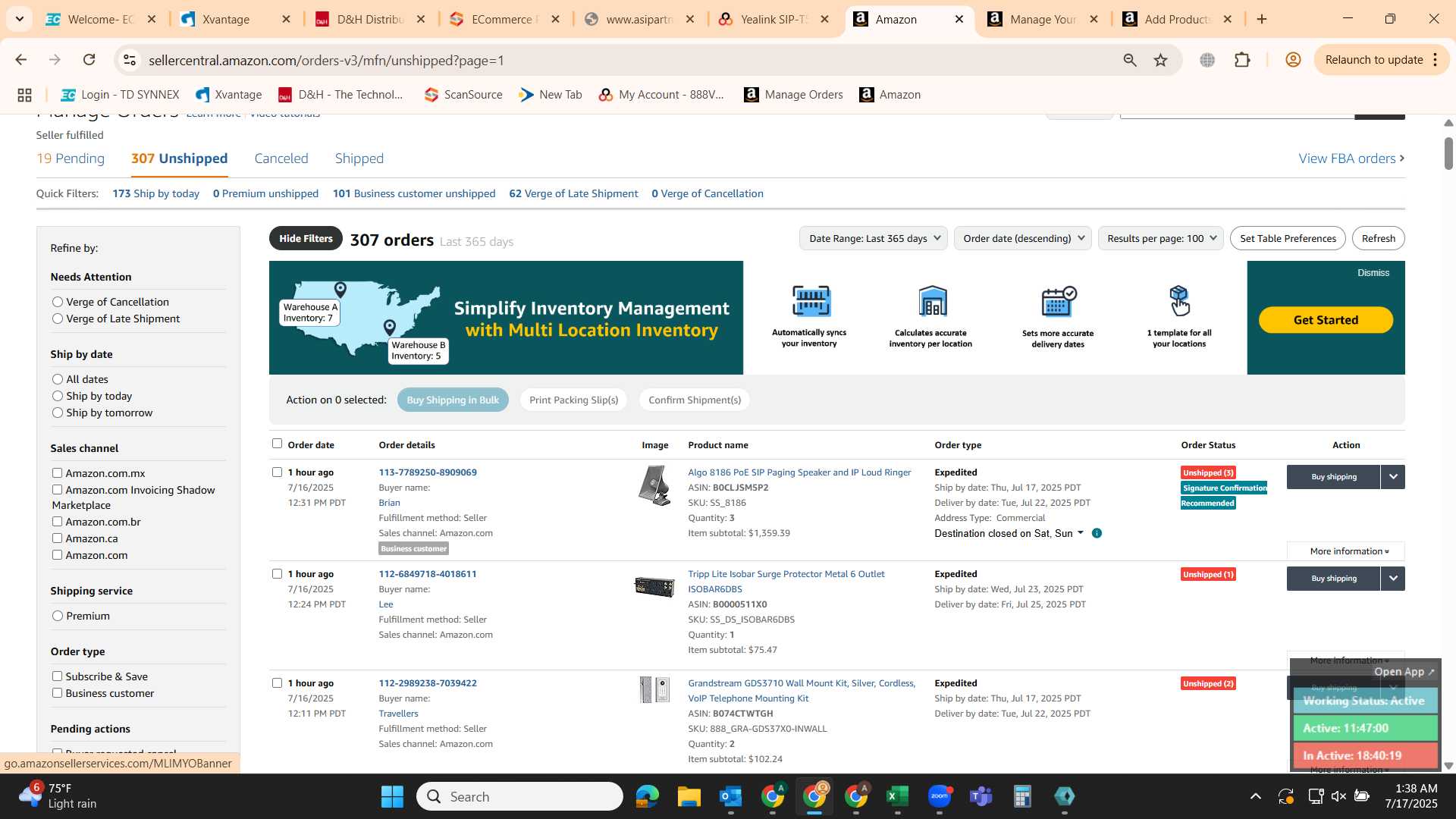Click the Get Started banner button
The width and height of the screenshot is (1456, 819).
coord(1326,320)
